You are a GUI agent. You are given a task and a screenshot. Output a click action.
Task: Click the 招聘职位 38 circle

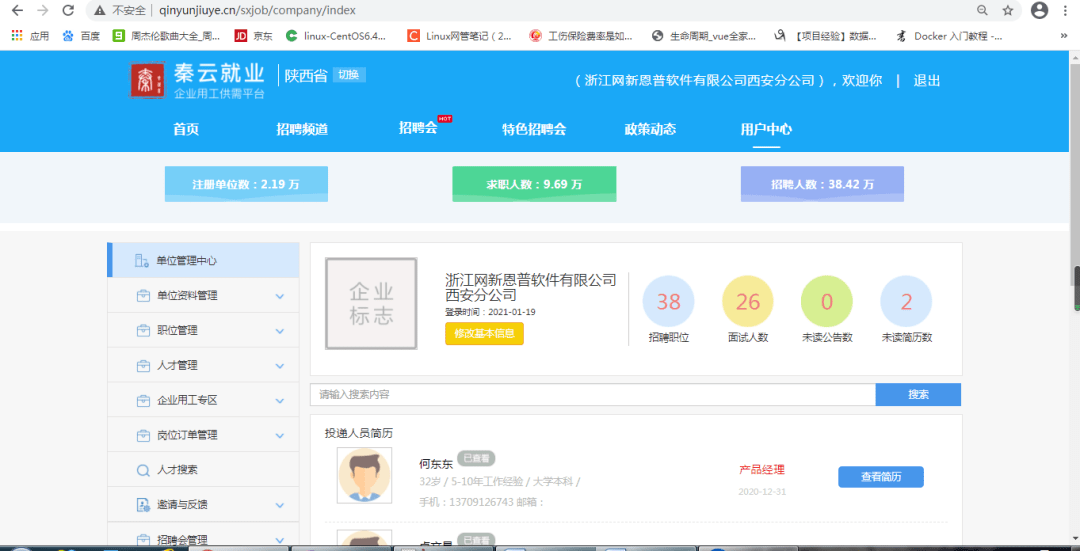click(x=668, y=302)
